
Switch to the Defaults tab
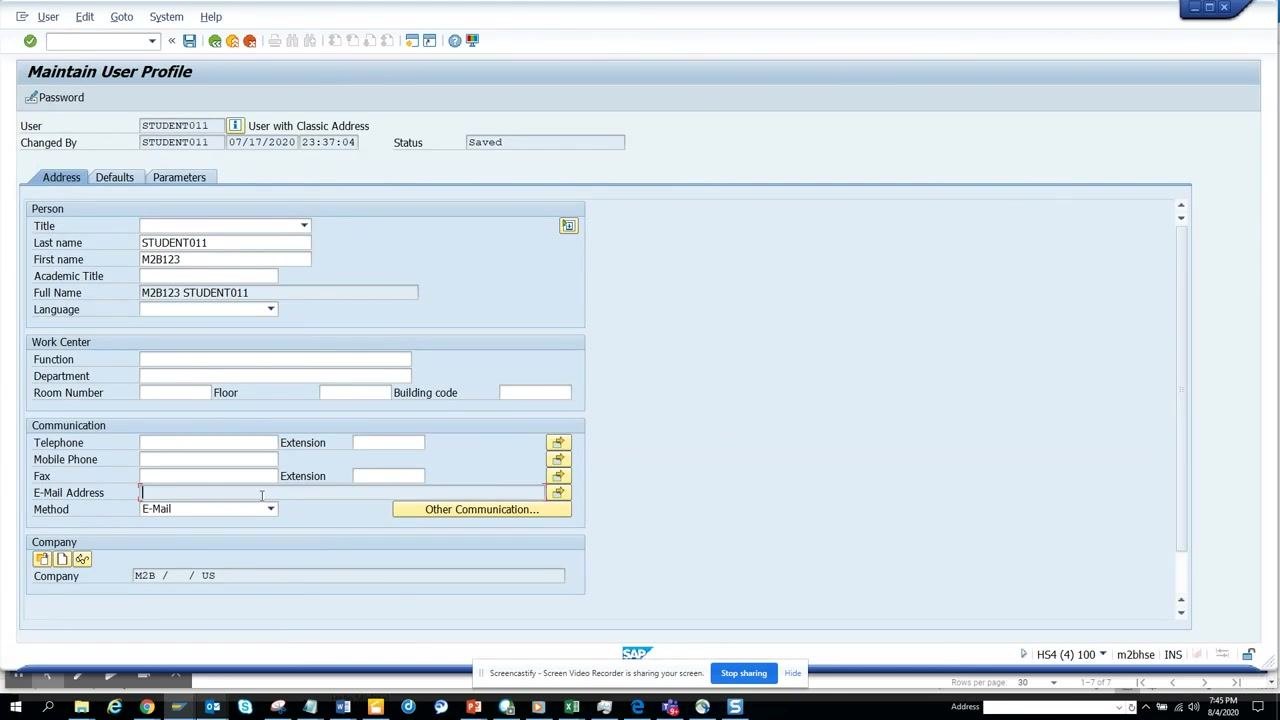click(x=115, y=177)
